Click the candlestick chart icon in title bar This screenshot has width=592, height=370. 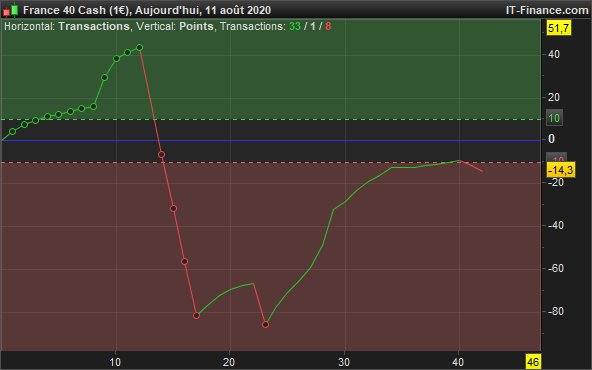[x=11, y=10]
